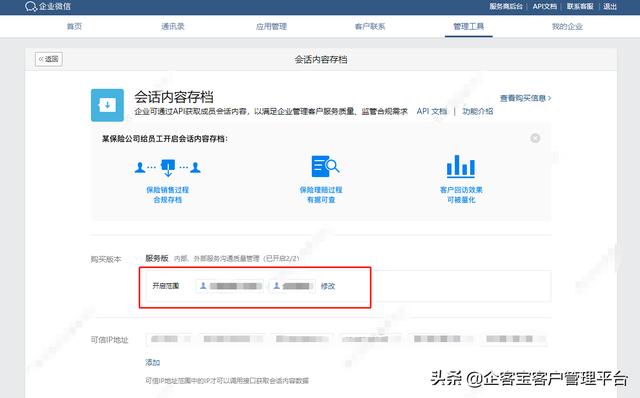Click second member tag in 开启范围
The height and width of the screenshot is (398, 640).
pos(292,286)
